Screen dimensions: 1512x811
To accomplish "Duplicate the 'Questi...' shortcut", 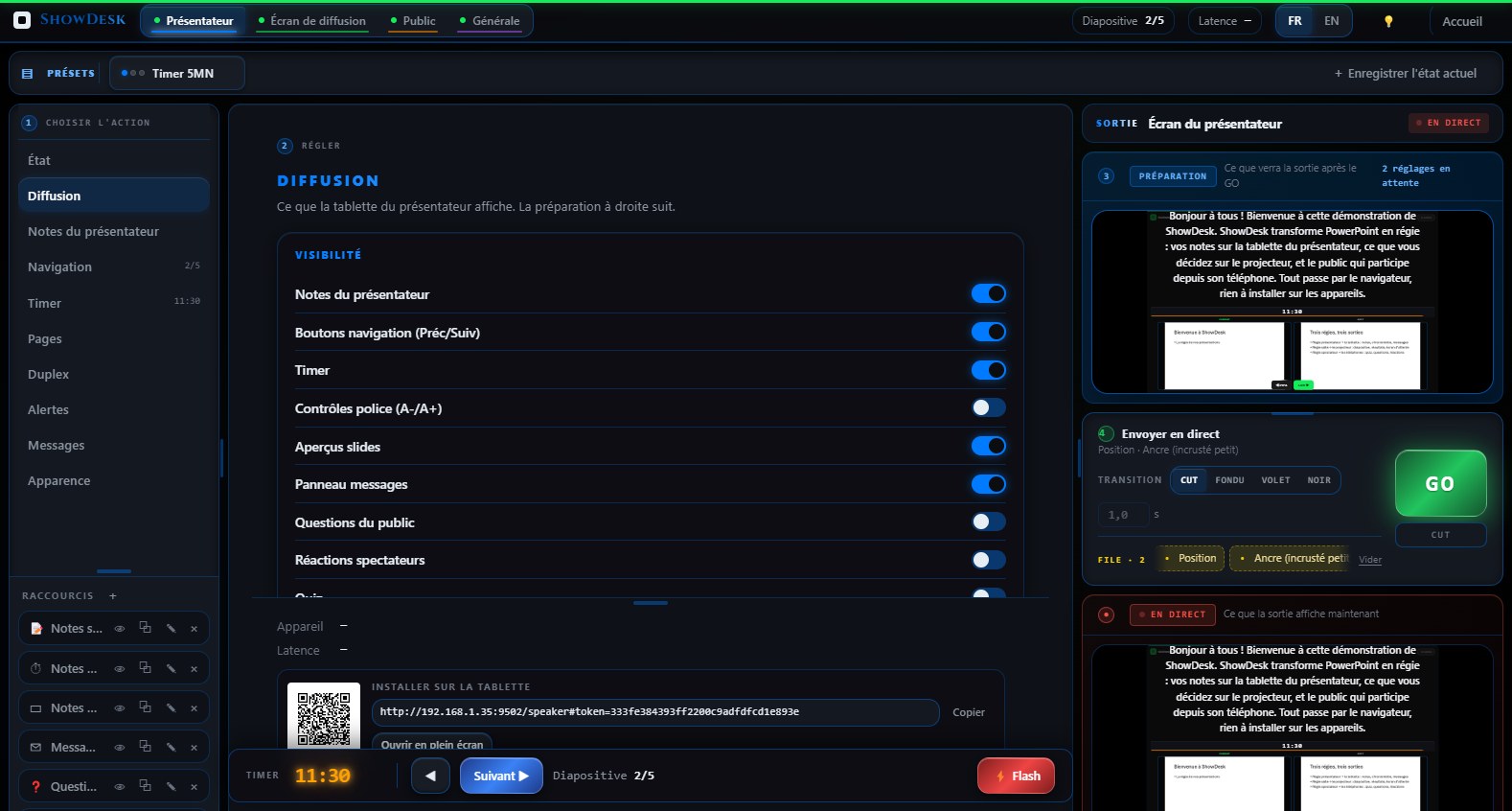I will (145, 785).
